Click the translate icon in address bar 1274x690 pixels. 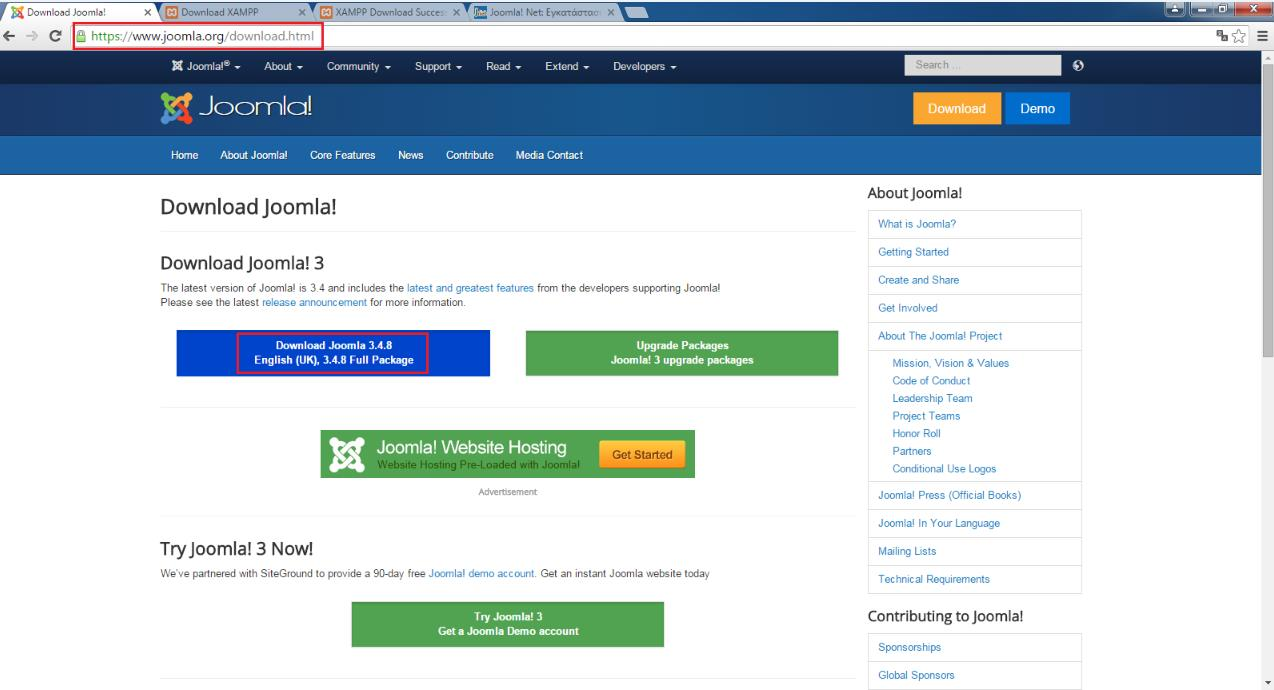(1222, 37)
